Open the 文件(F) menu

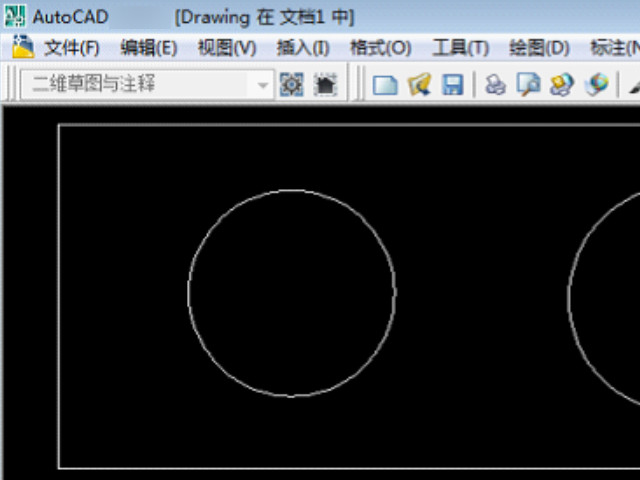pos(72,48)
